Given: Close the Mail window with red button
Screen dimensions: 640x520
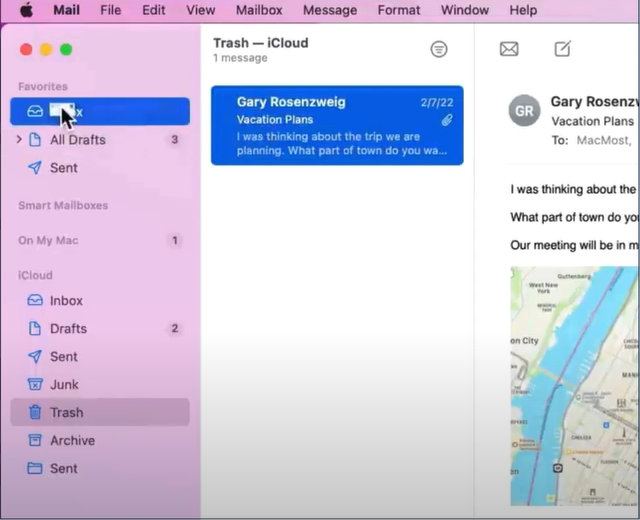Looking at the screenshot, I should tap(26, 50).
